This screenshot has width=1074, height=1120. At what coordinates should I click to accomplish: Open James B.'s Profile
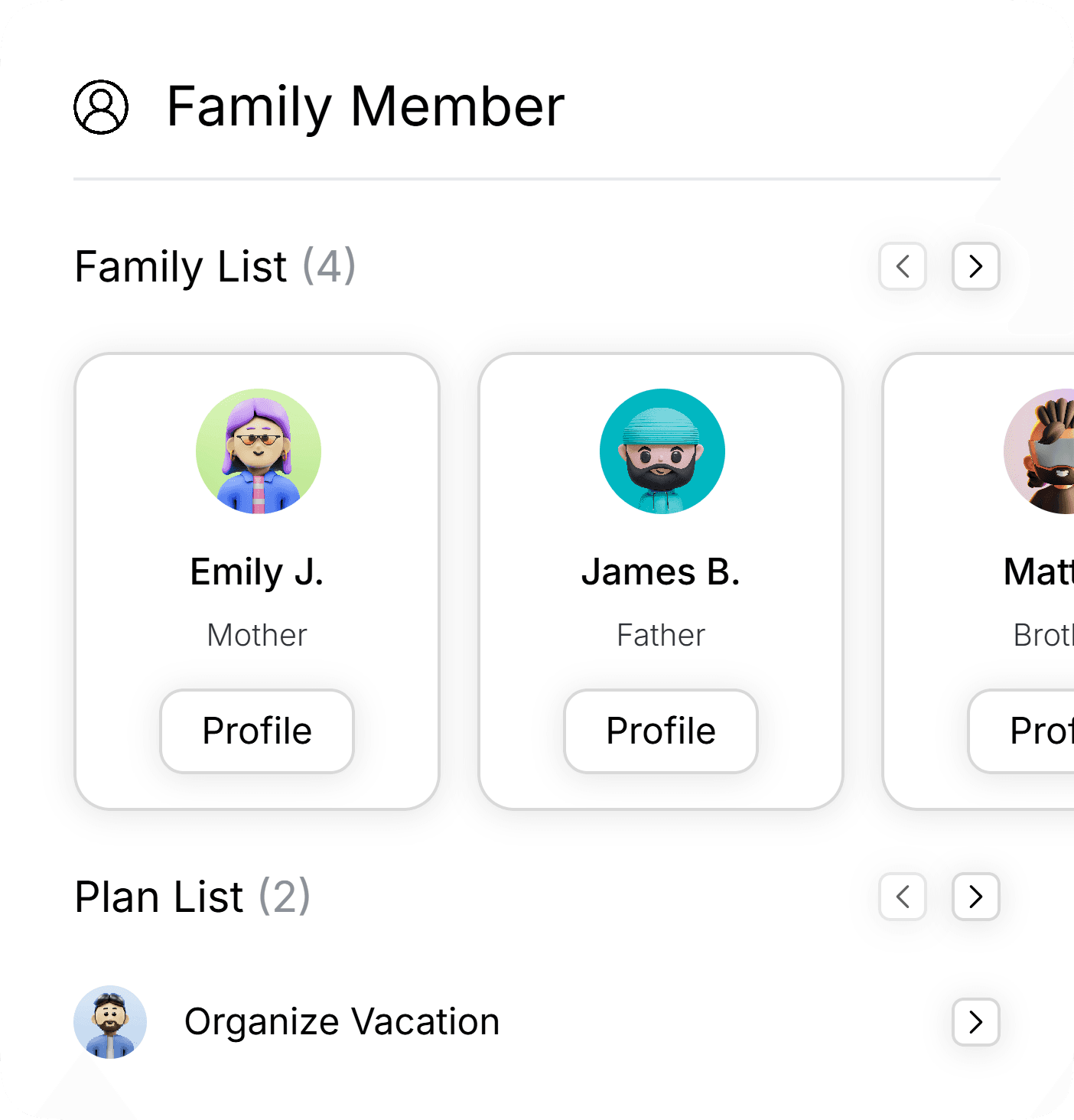coord(661,731)
